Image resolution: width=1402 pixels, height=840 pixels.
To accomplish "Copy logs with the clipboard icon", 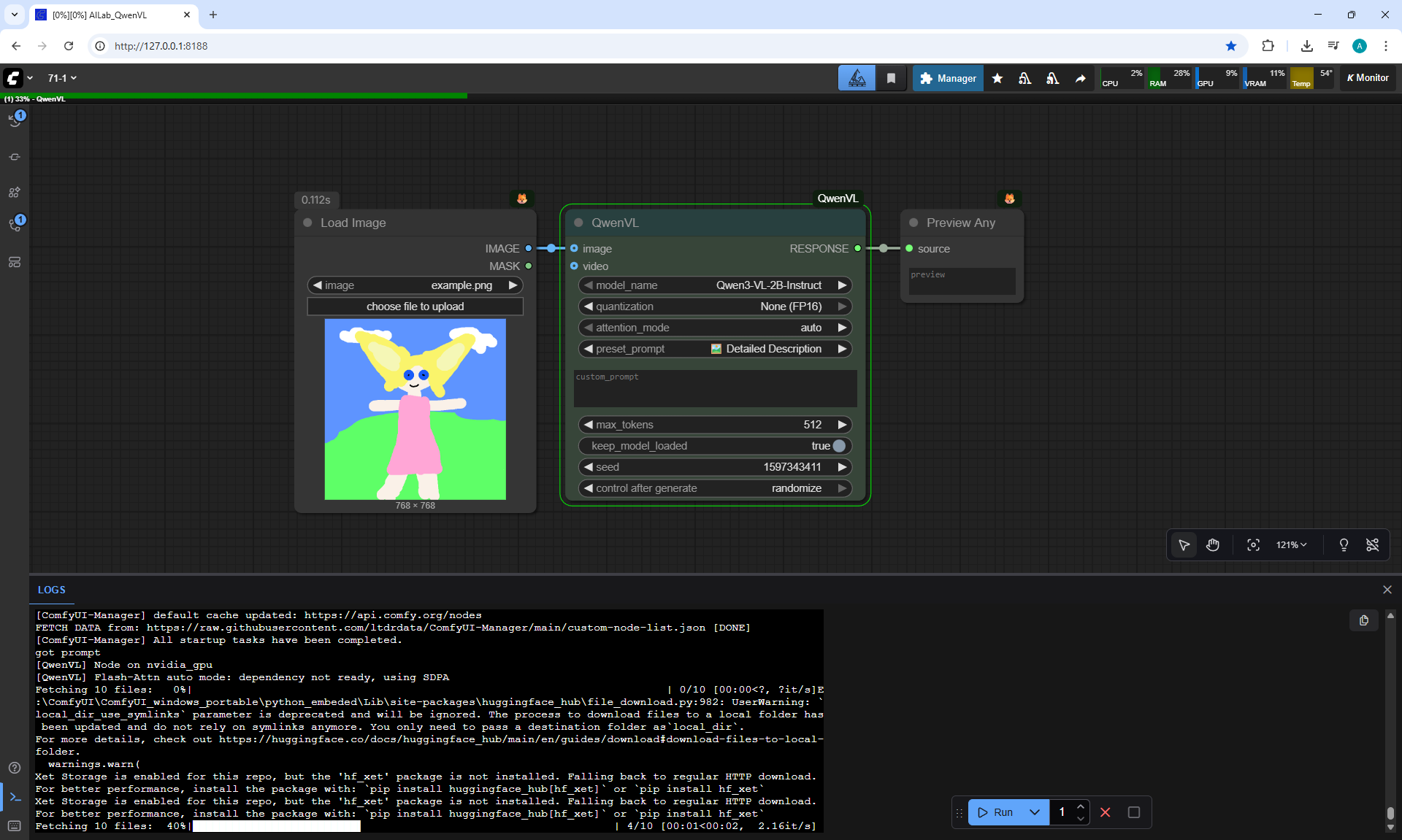I will pos(1363,620).
